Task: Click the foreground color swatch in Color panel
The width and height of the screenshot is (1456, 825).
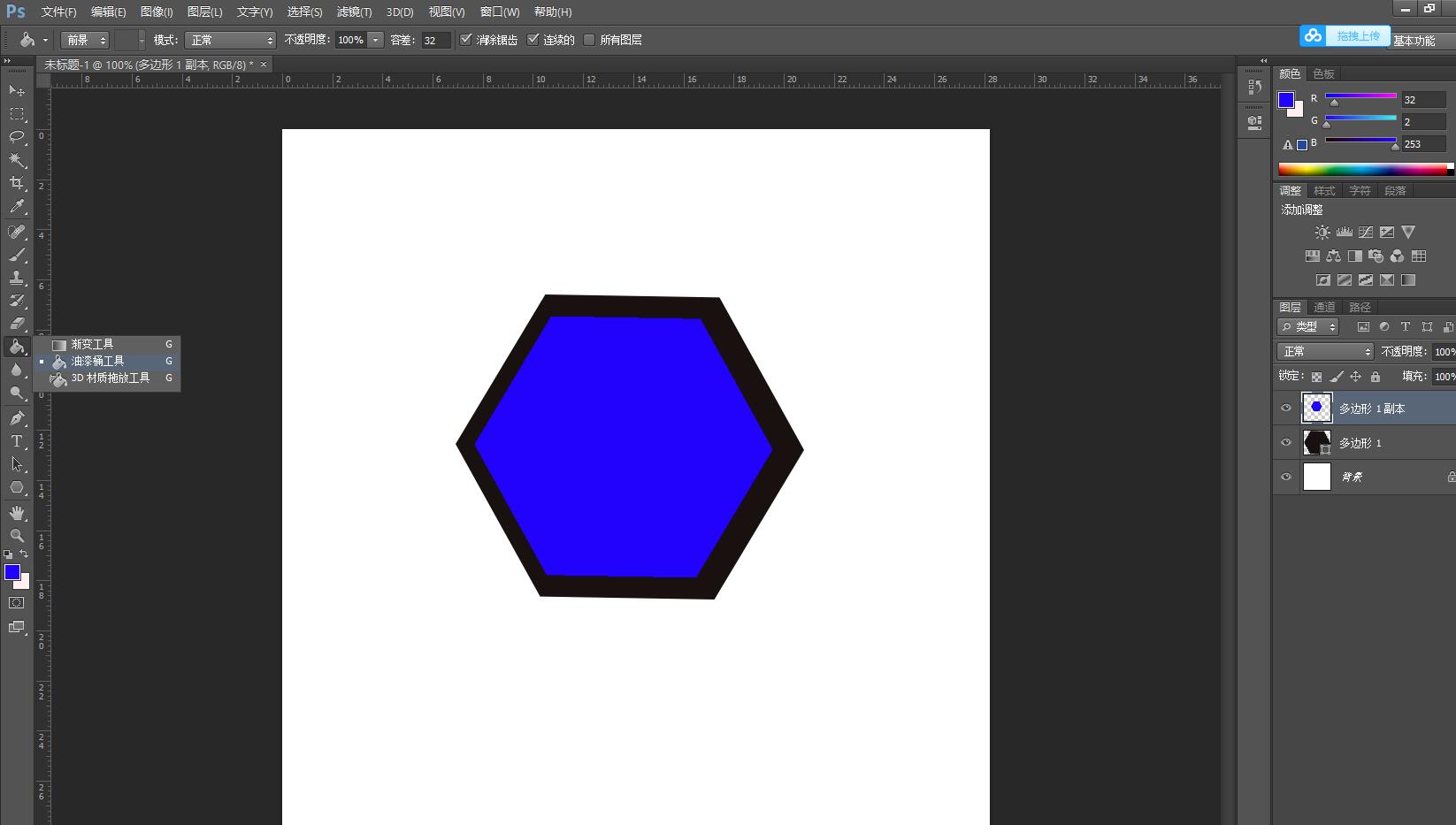Action: coord(1286,100)
